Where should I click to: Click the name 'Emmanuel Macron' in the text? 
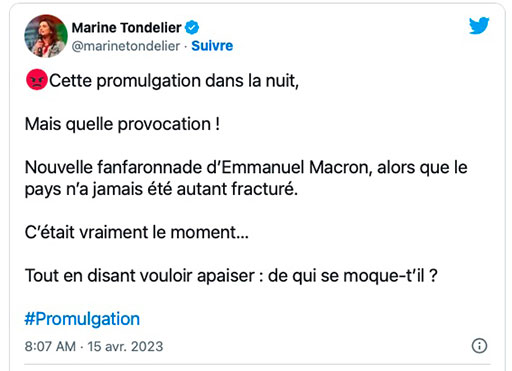click(x=297, y=167)
